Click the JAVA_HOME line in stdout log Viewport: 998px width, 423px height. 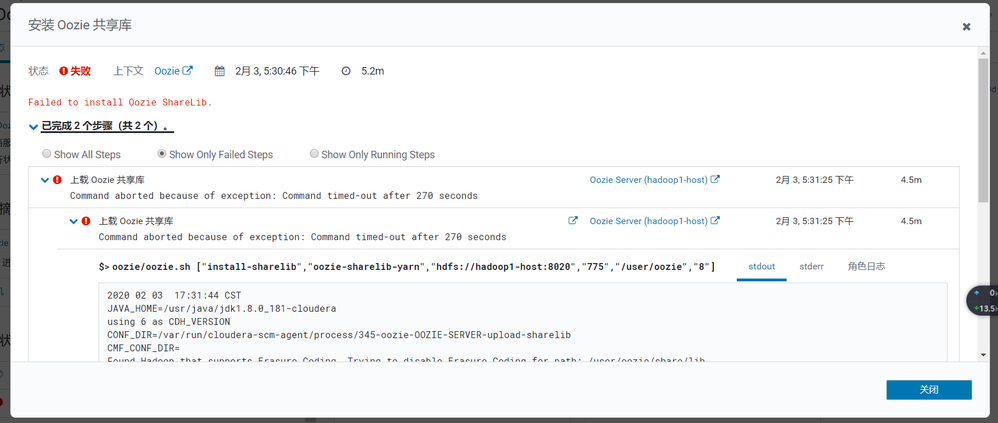[221, 309]
